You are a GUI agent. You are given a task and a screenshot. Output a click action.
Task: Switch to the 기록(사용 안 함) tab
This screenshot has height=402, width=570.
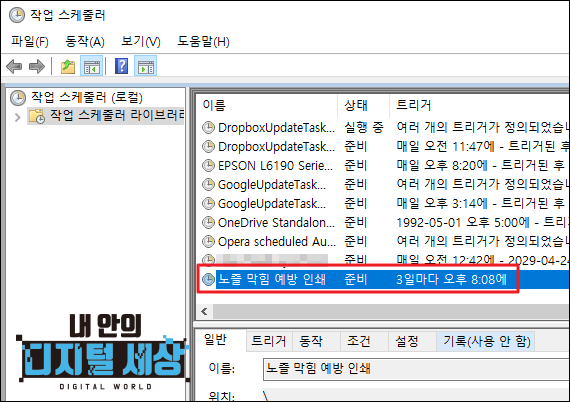point(486,341)
